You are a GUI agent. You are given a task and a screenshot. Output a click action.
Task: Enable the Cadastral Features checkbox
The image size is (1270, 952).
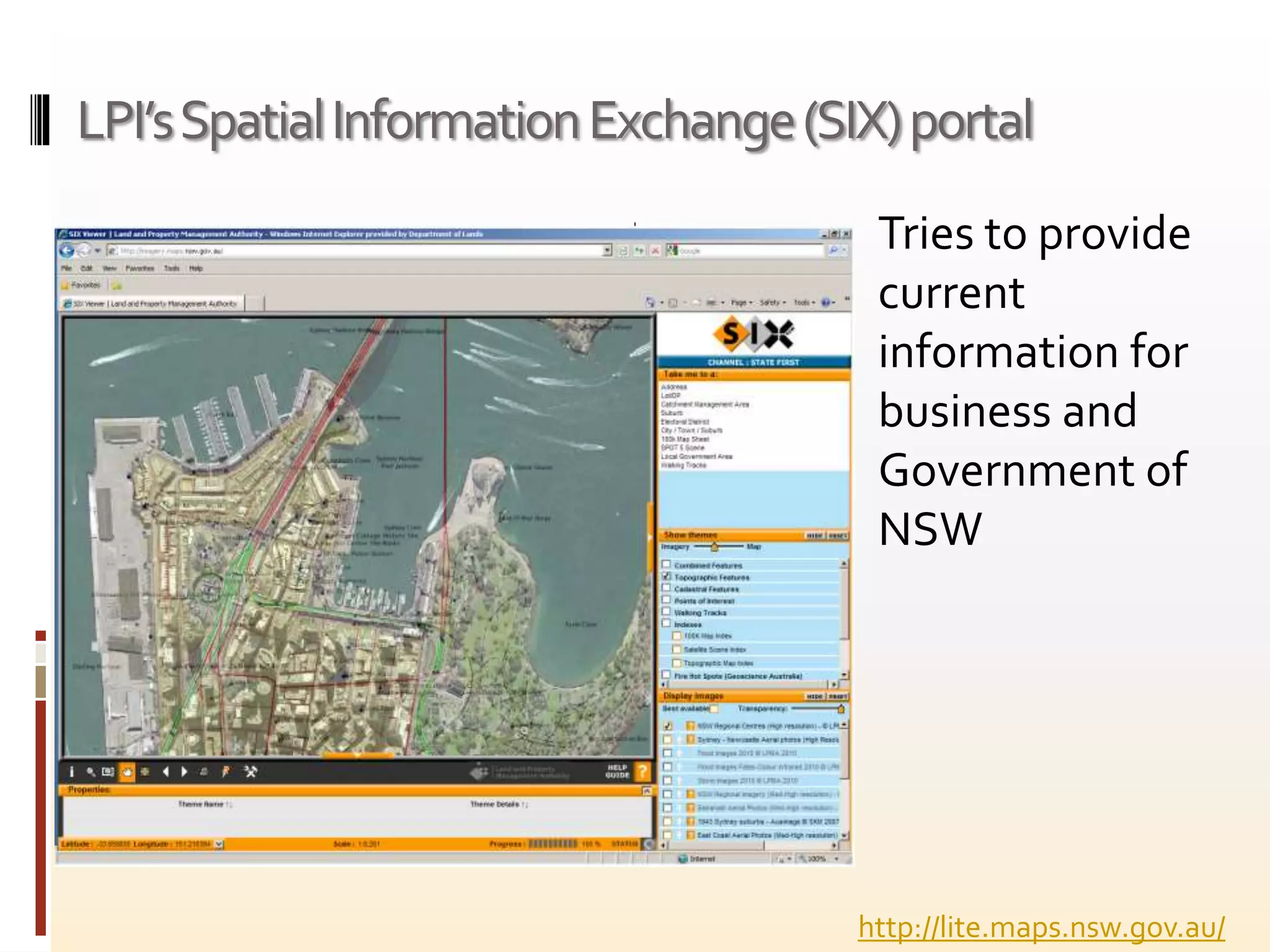[666, 588]
